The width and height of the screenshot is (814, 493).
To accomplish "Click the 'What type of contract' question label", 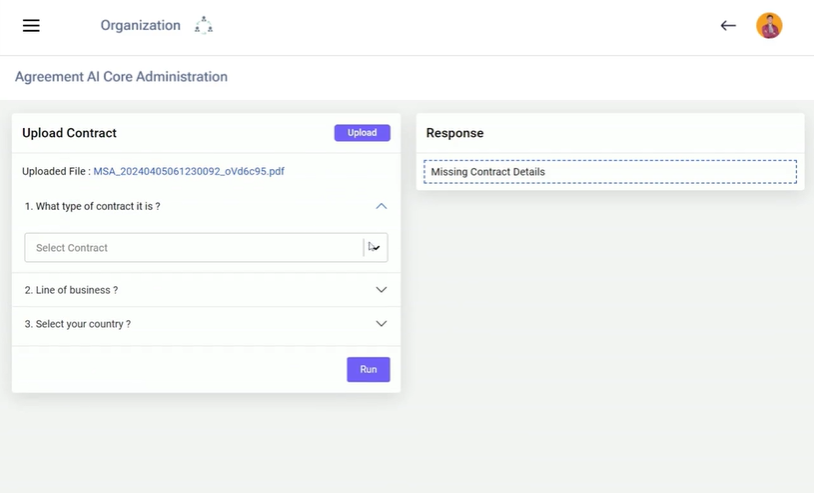I will coord(92,206).
